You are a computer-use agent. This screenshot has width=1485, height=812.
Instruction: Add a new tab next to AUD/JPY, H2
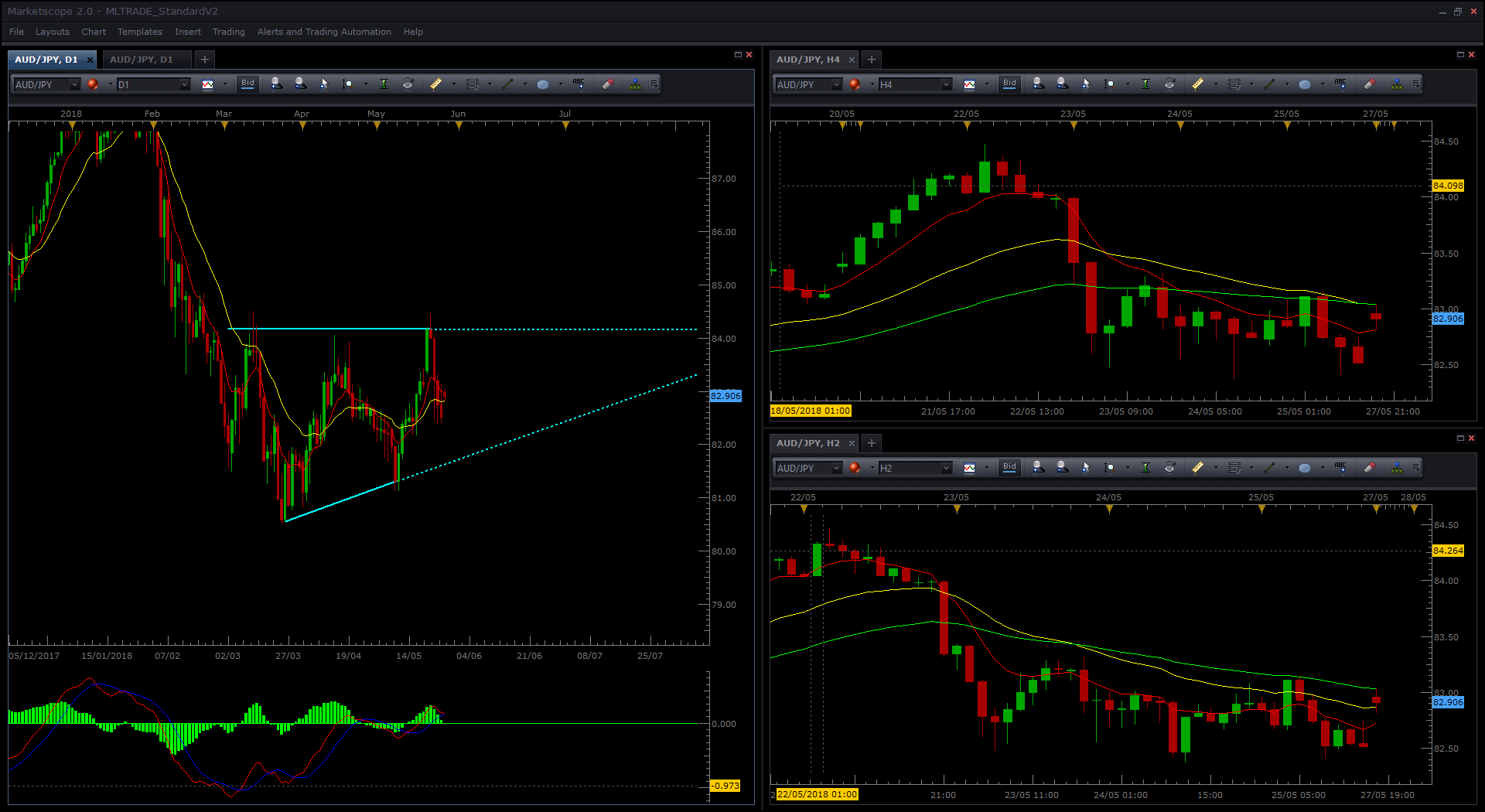coord(872,443)
